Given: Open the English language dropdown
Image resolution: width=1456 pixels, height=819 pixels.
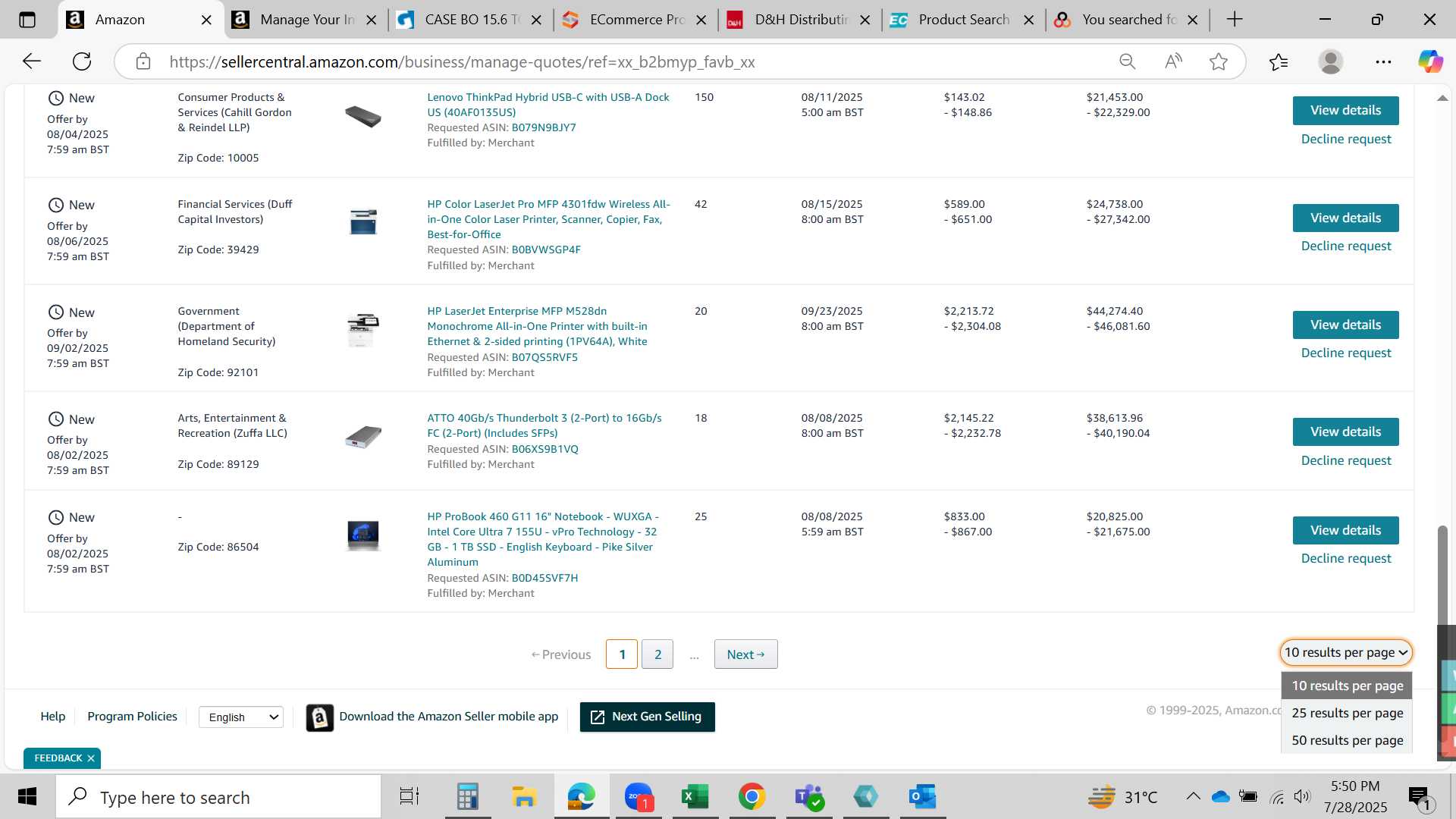Looking at the screenshot, I should pyautogui.click(x=241, y=717).
